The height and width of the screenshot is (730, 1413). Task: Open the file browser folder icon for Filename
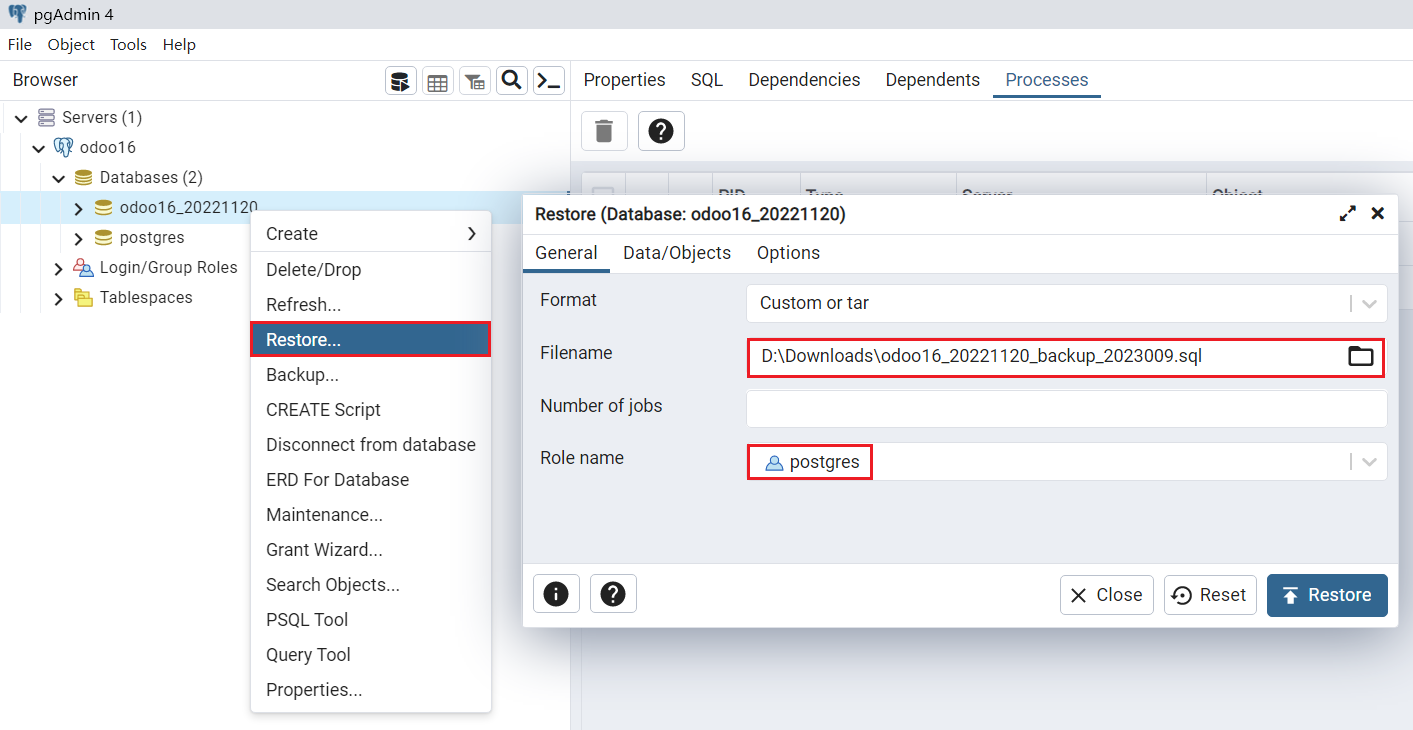click(x=1361, y=356)
